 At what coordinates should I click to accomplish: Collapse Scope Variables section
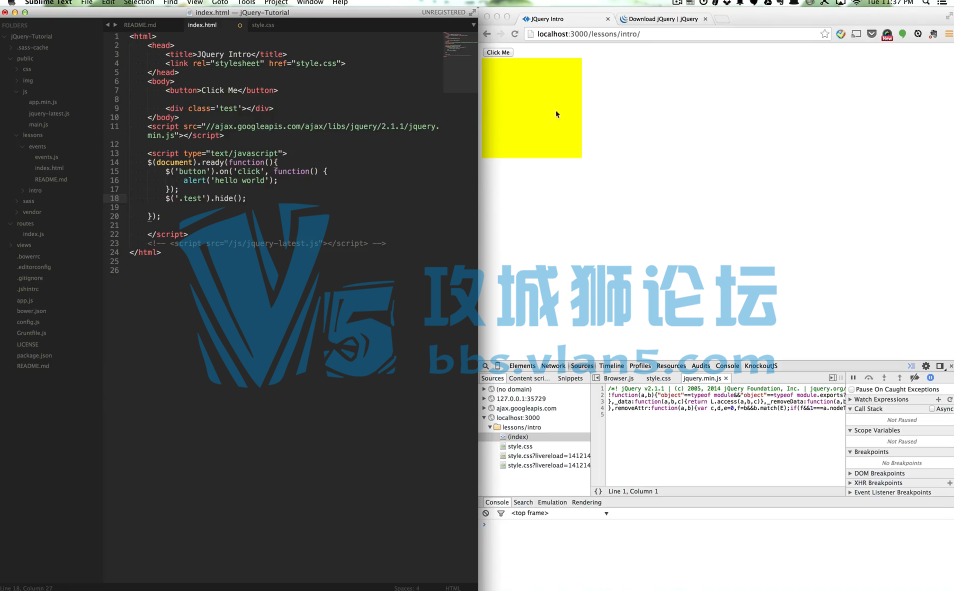pyautogui.click(x=851, y=430)
